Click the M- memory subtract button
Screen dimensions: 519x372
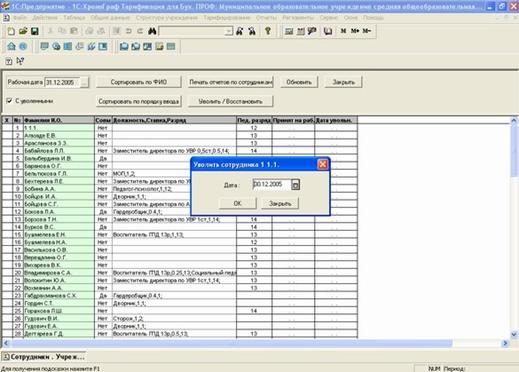click(366, 31)
